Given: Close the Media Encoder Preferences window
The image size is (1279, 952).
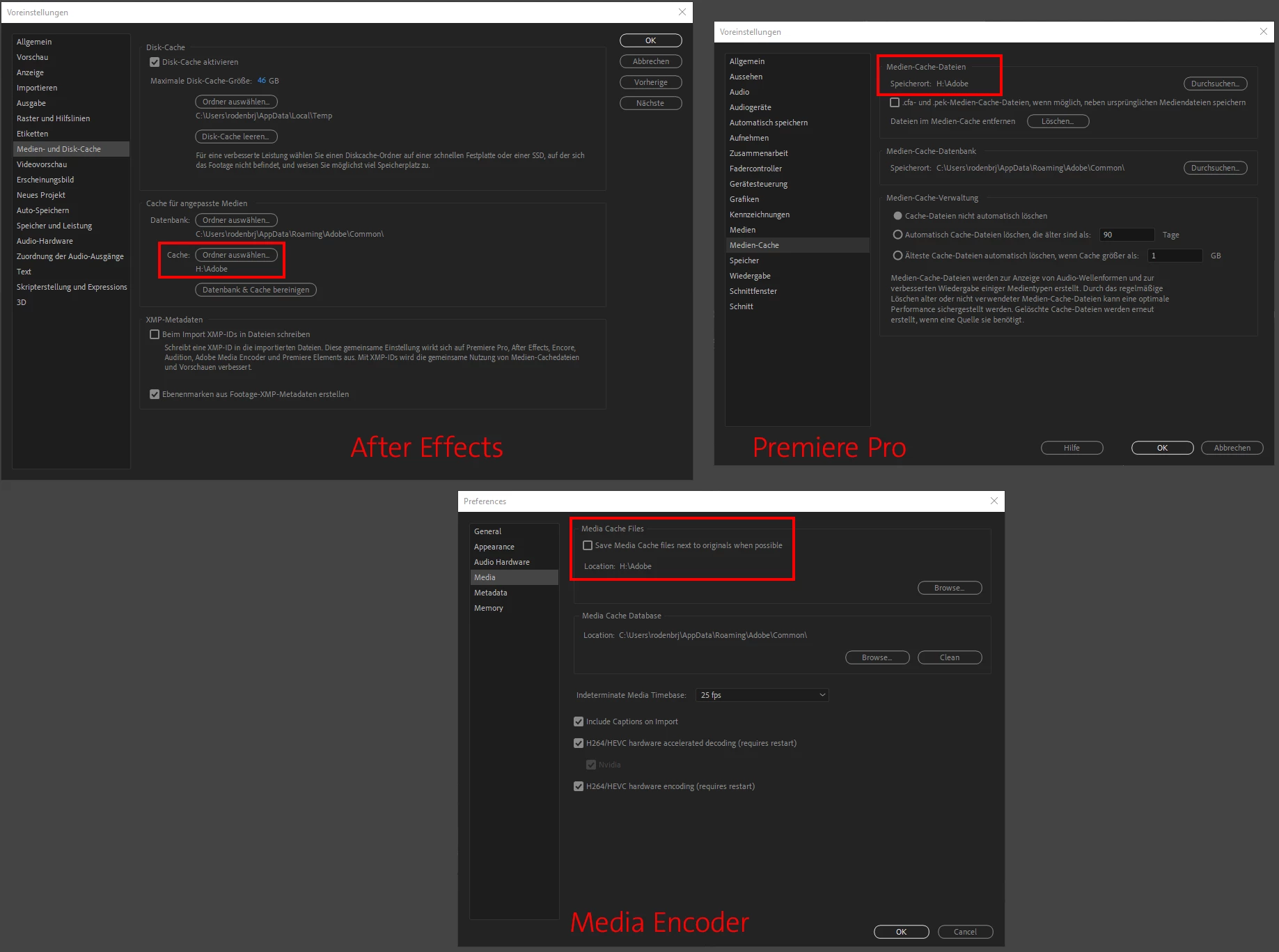Looking at the screenshot, I should click(994, 501).
